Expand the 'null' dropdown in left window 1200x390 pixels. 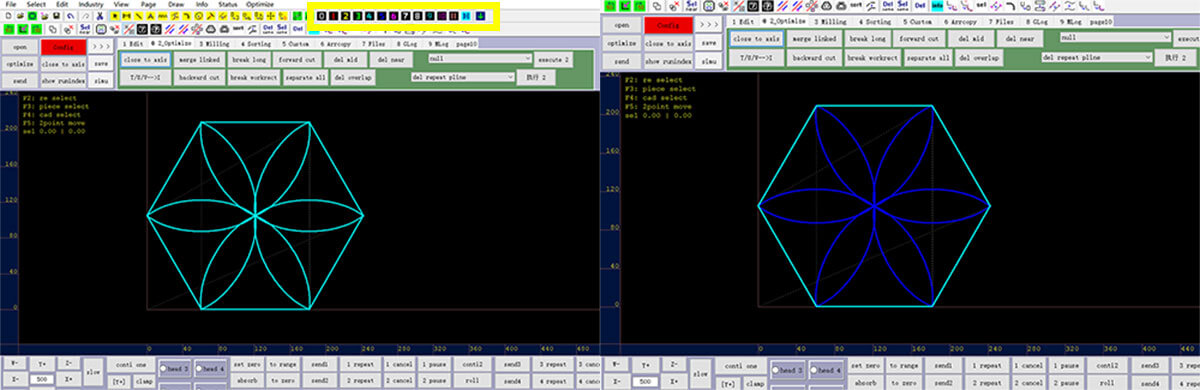click(x=480, y=59)
